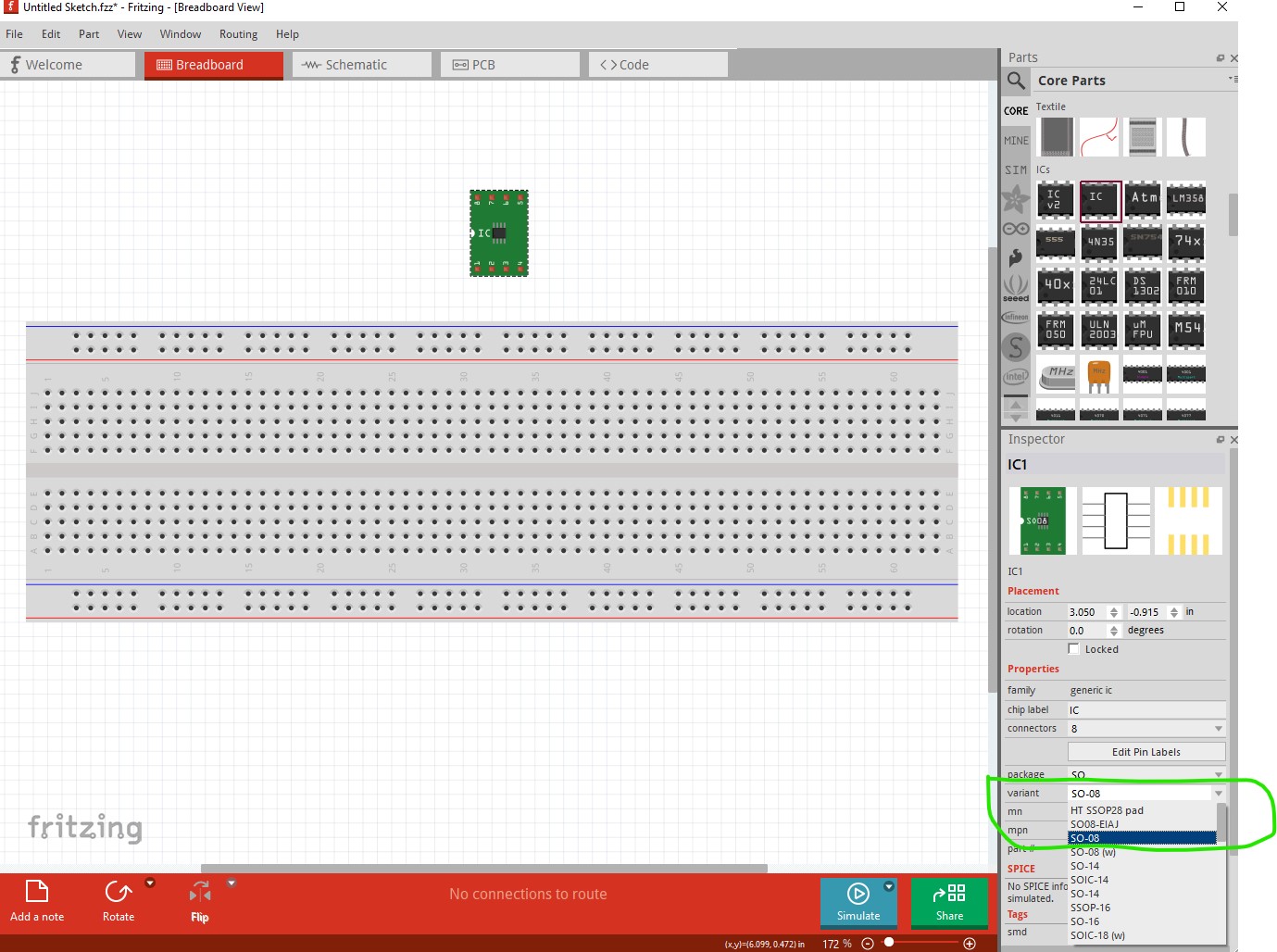Choose the ULN 2003 IC part
Viewport: 1277px width, 952px height.
tap(1099, 329)
